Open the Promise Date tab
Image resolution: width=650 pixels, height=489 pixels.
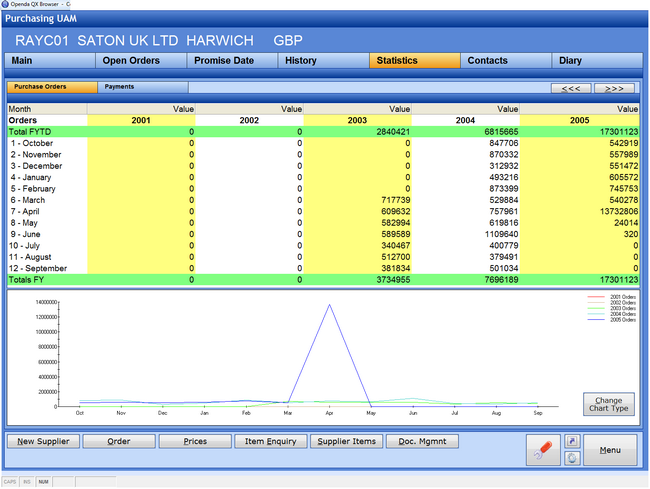click(232, 61)
